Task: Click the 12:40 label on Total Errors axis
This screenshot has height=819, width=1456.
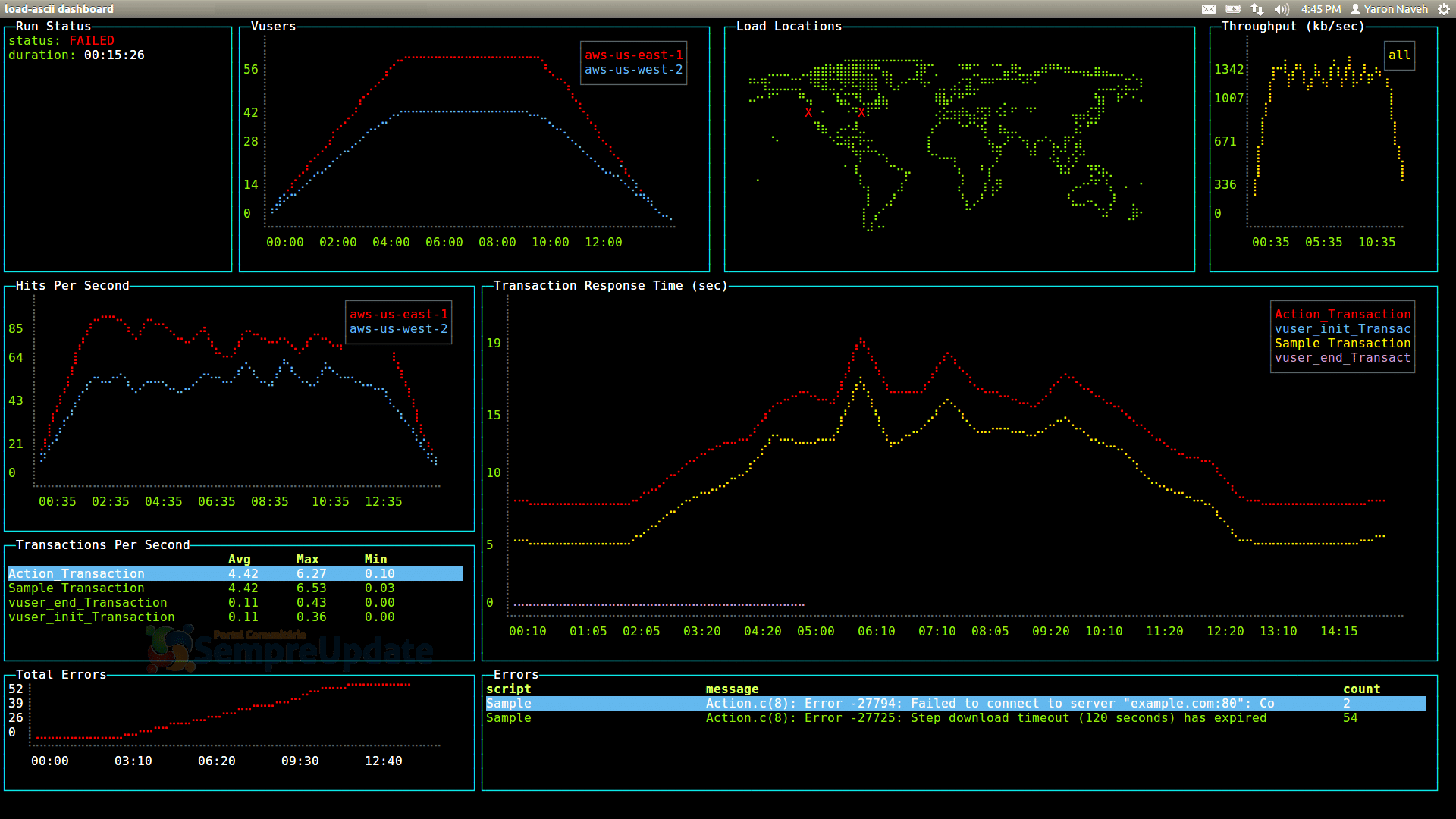Action: click(x=383, y=761)
